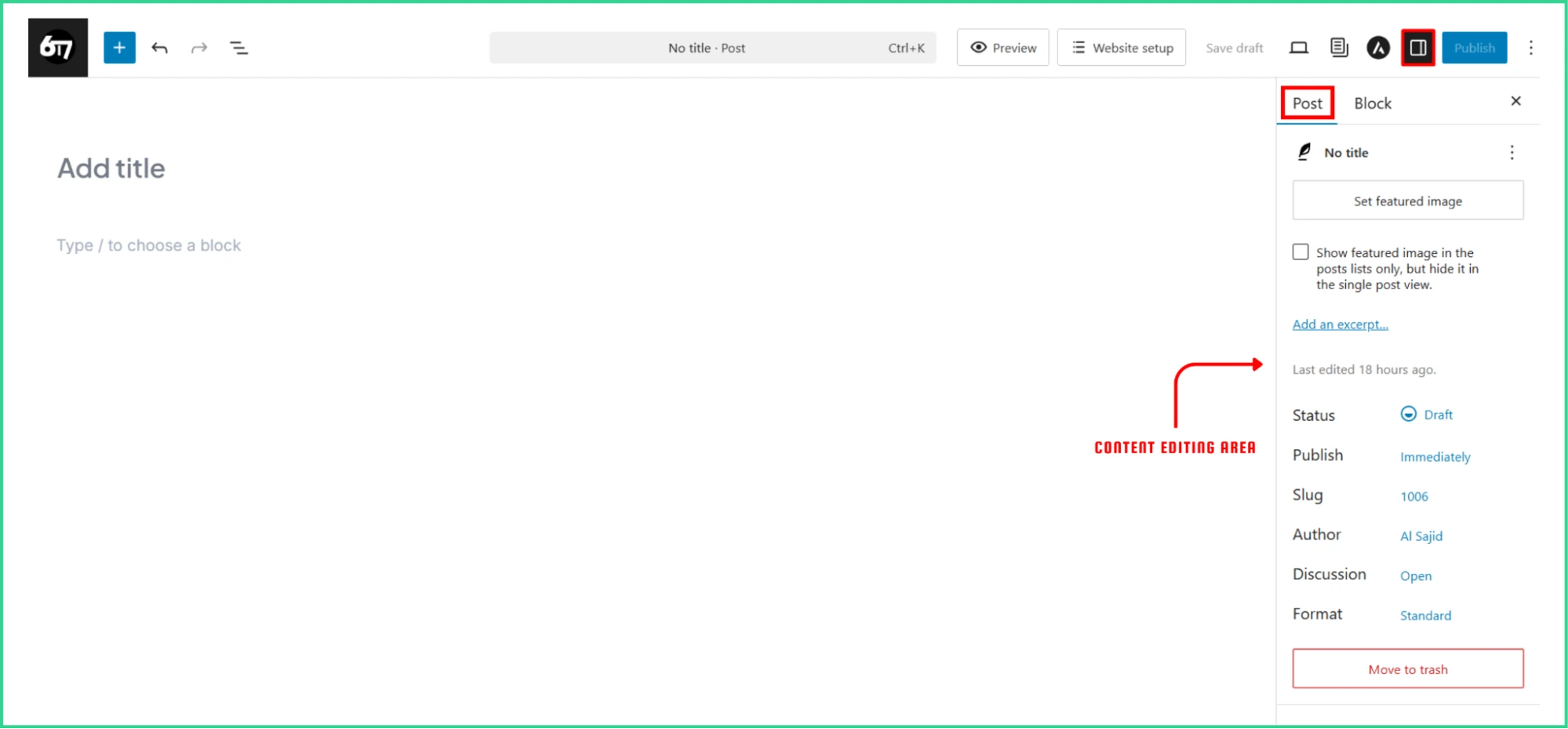
Task: Click the quill post icon beside No title
Action: click(1304, 152)
